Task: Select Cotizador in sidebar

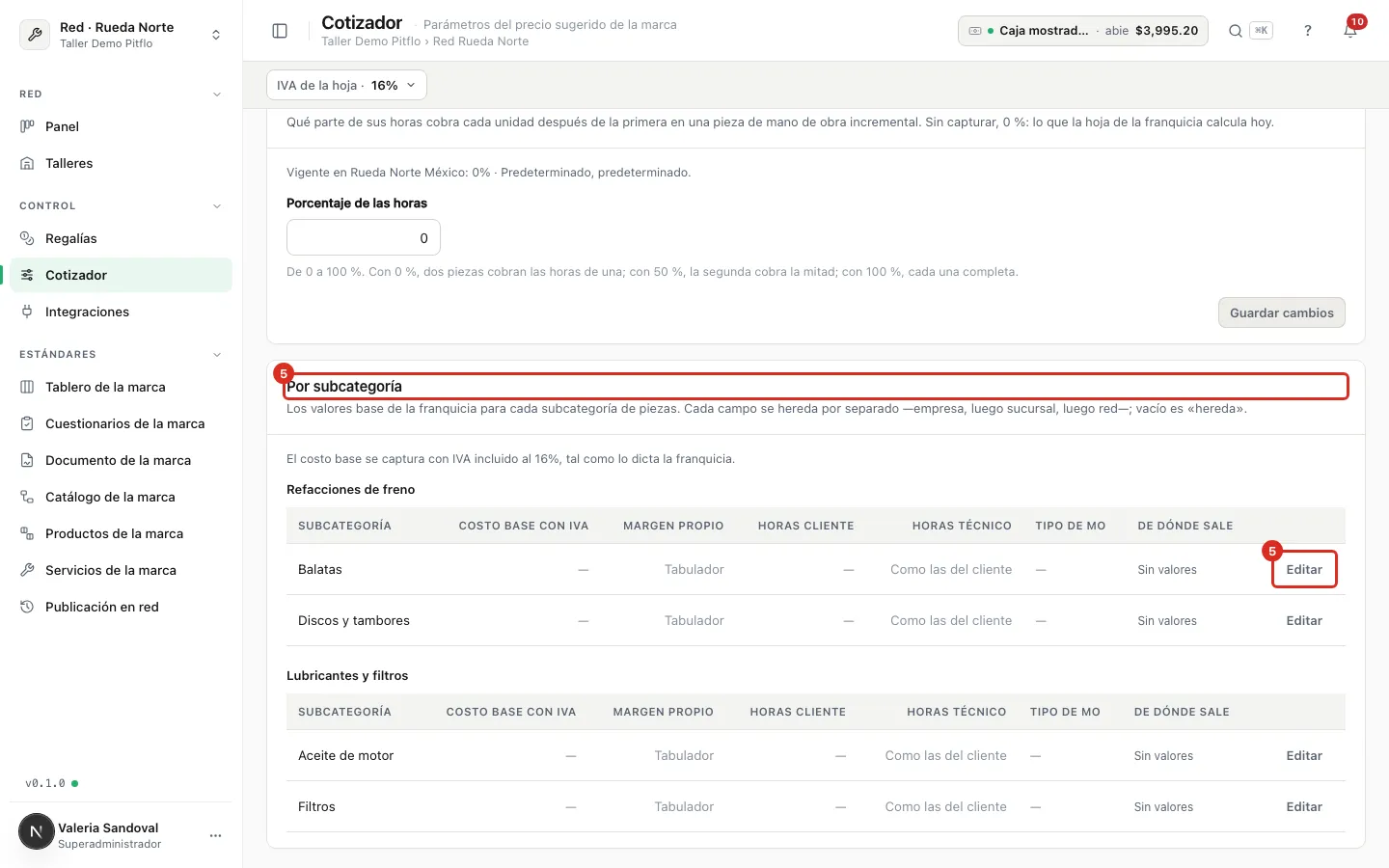Action: click(x=121, y=275)
